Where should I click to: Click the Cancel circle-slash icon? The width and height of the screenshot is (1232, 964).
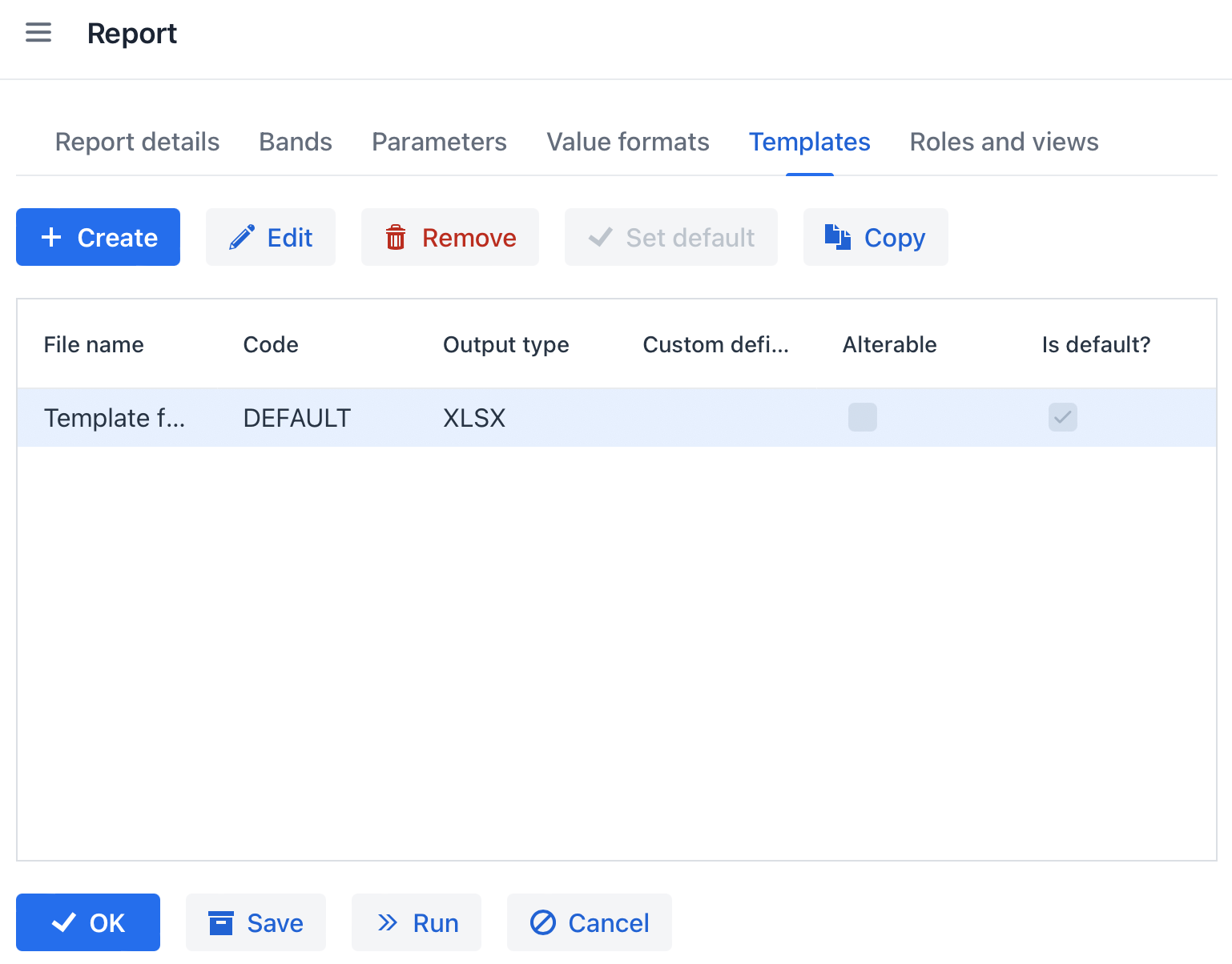[x=543, y=923]
